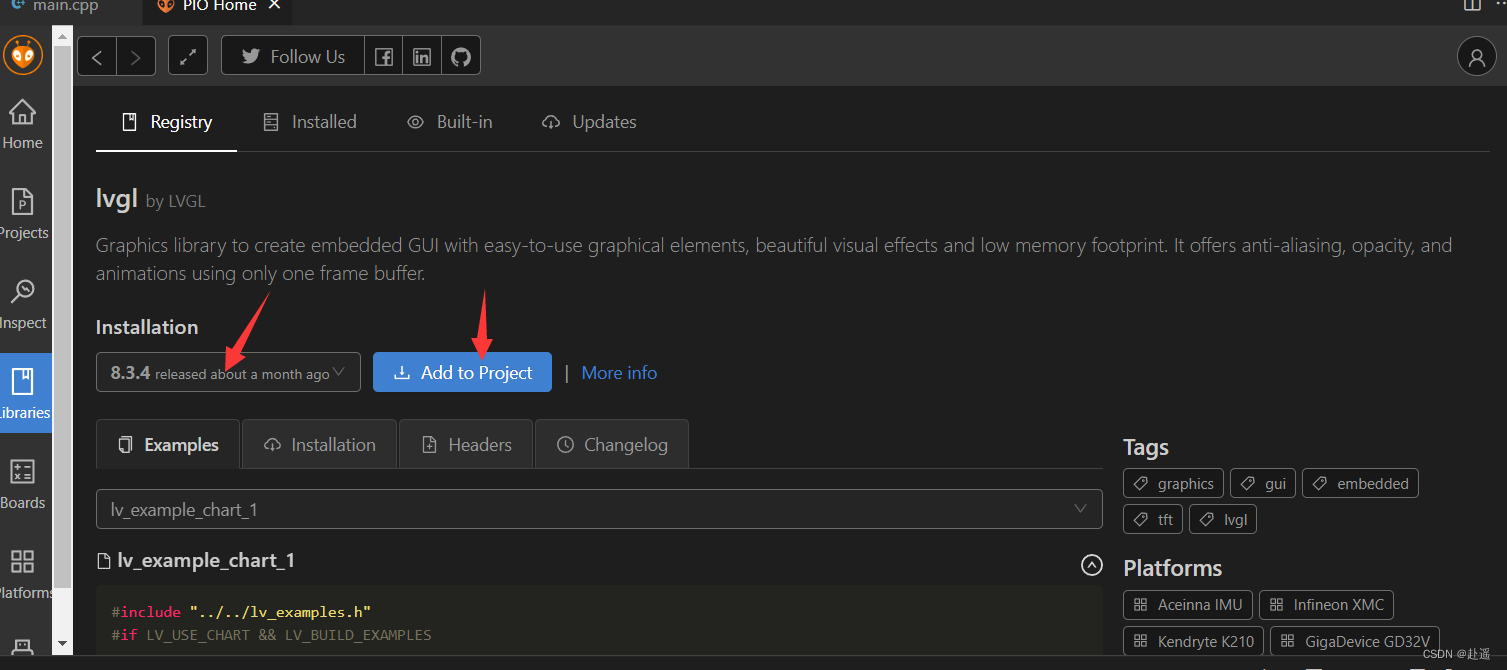The width and height of the screenshot is (1507, 670).
Task: Switch to the Built-in tab
Action: click(x=450, y=122)
